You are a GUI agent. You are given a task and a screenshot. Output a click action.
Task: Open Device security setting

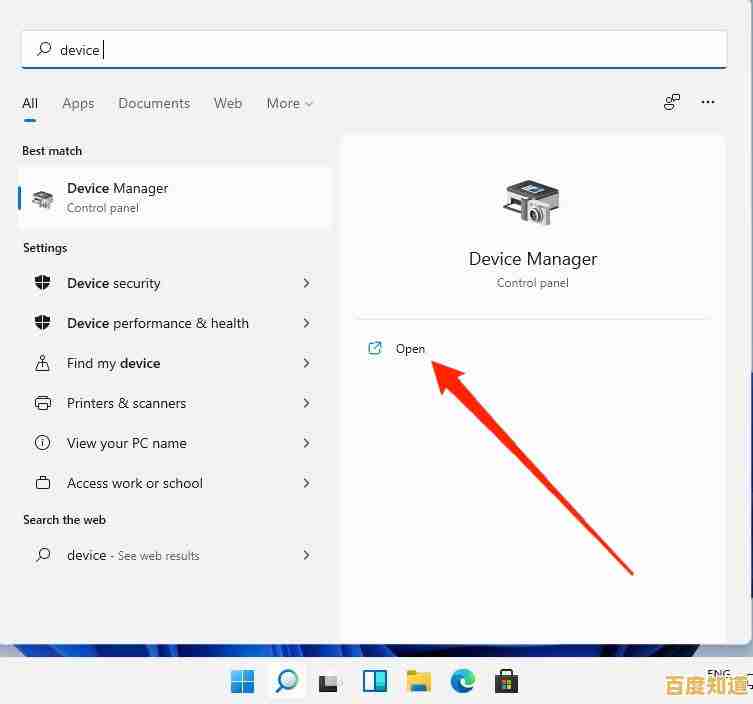coord(175,283)
